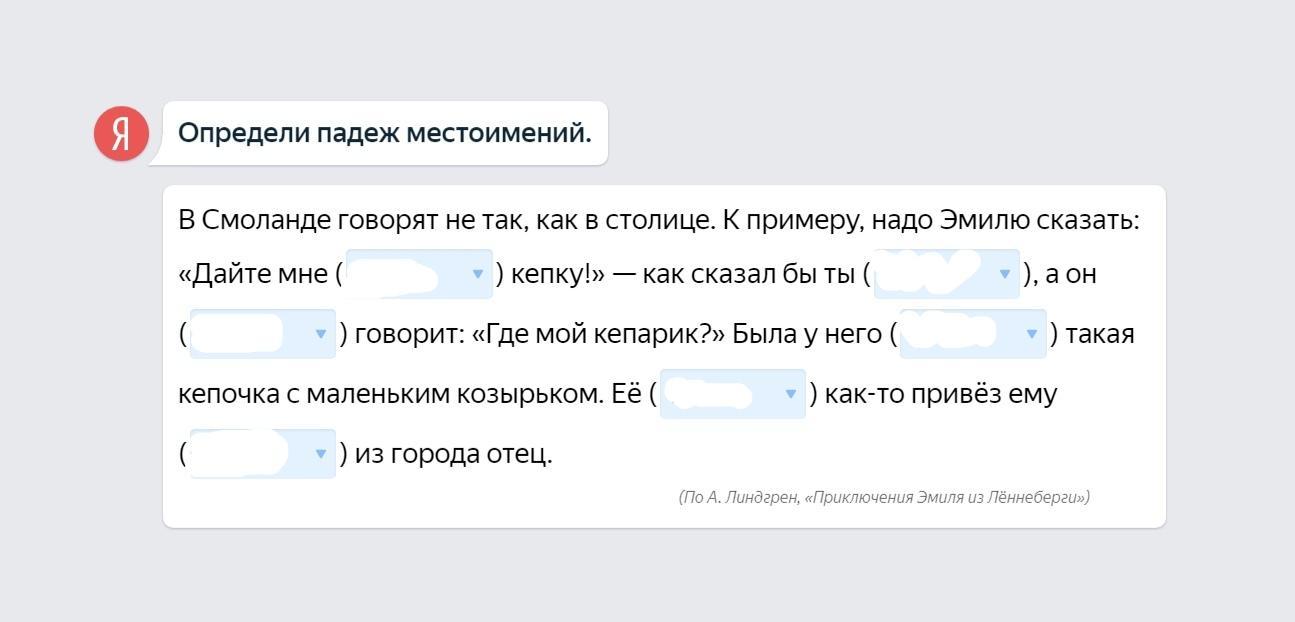Click the red Yandex "Я" avatar icon
Viewport: 1295px width, 622px height.
point(121,134)
